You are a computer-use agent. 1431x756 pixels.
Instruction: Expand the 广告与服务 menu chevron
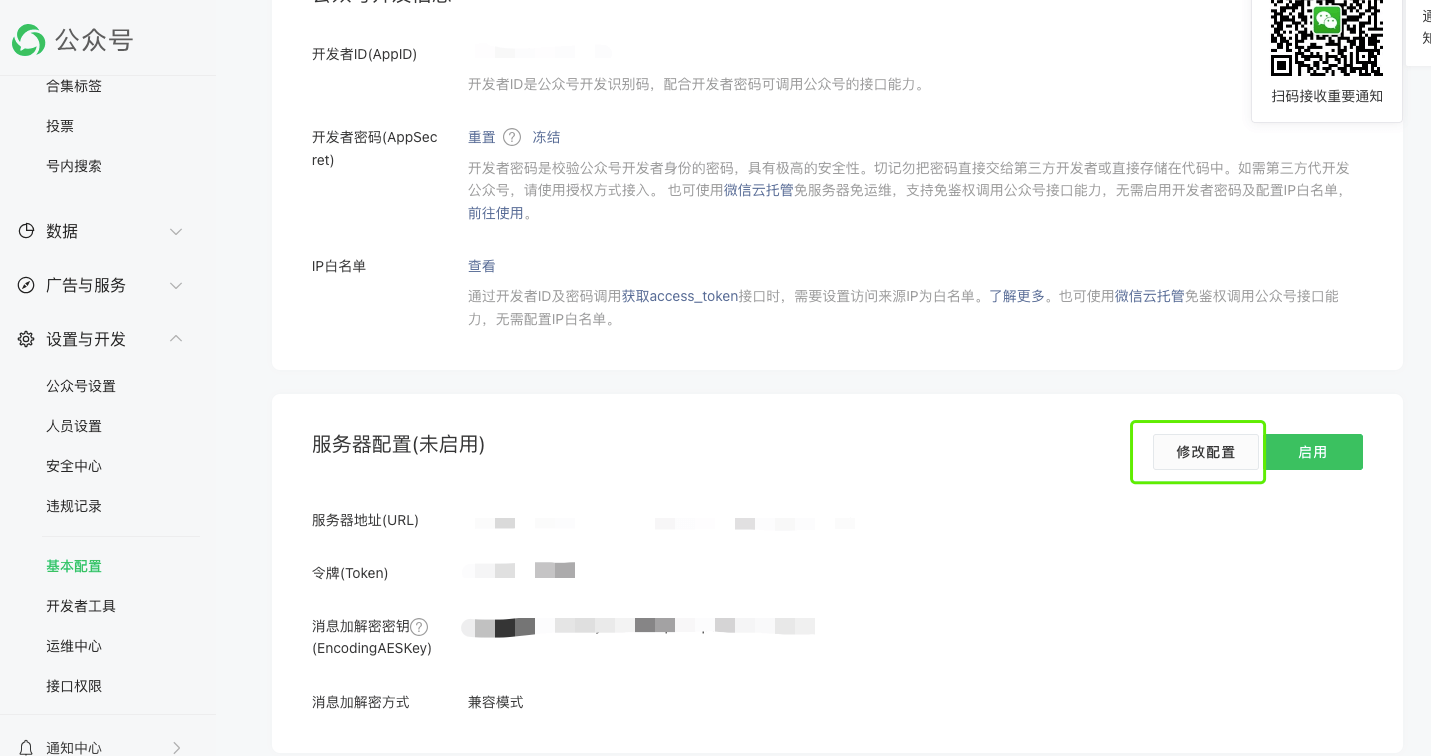click(x=176, y=285)
